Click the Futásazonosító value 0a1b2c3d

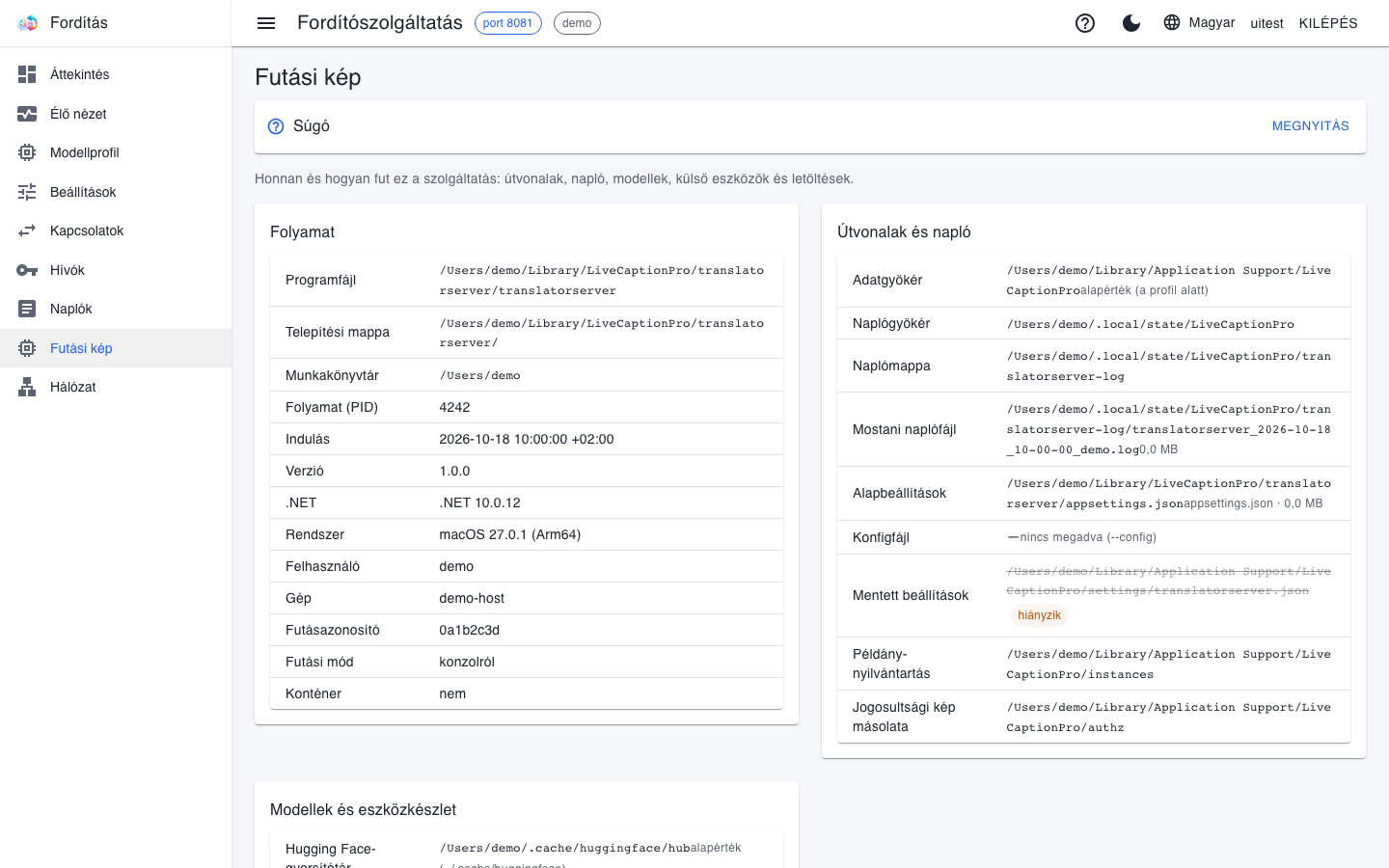pyautogui.click(x=470, y=630)
